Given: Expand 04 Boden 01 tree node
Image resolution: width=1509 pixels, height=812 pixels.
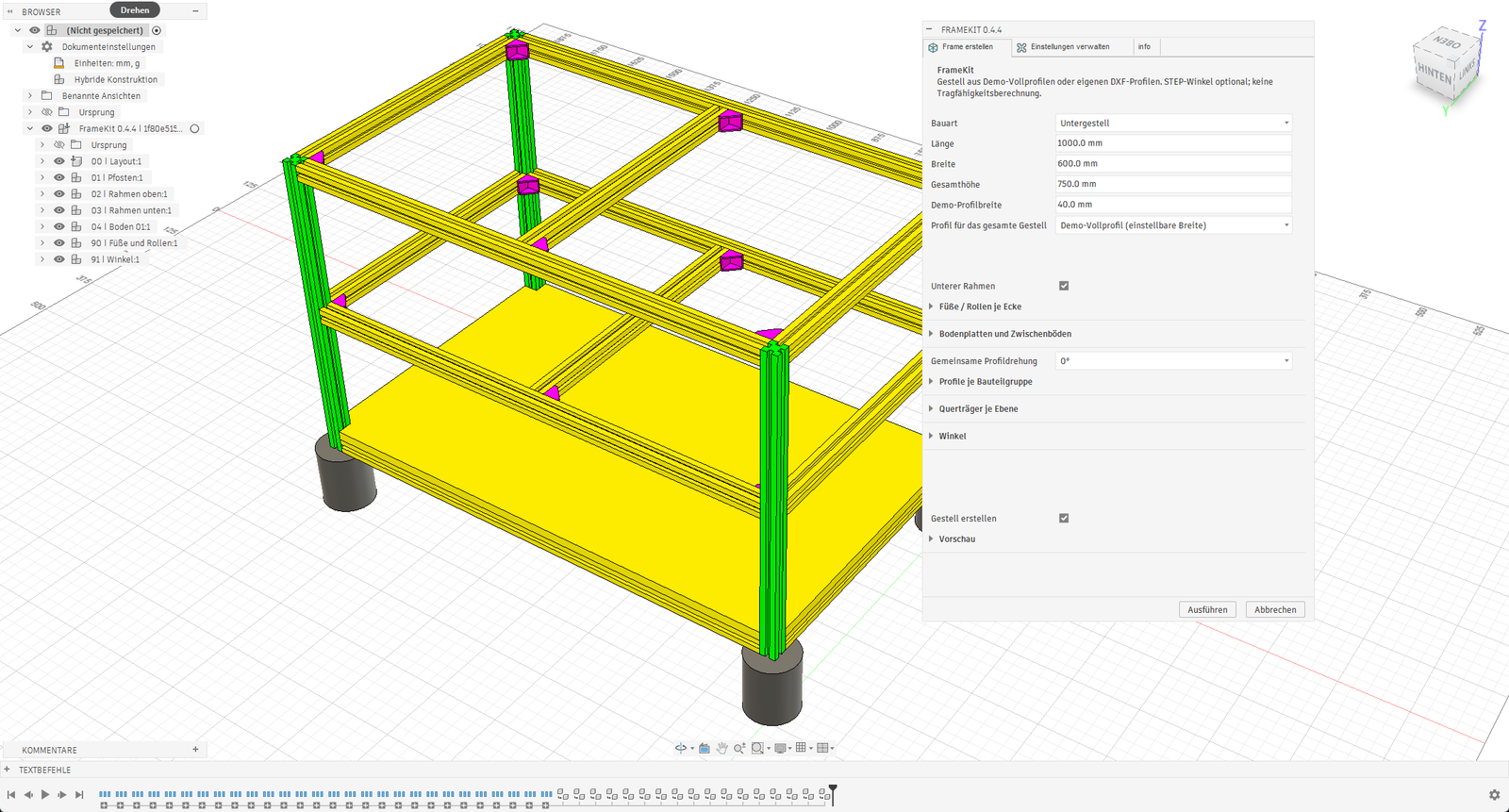Looking at the screenshot, I should click(x=42, y=226).
